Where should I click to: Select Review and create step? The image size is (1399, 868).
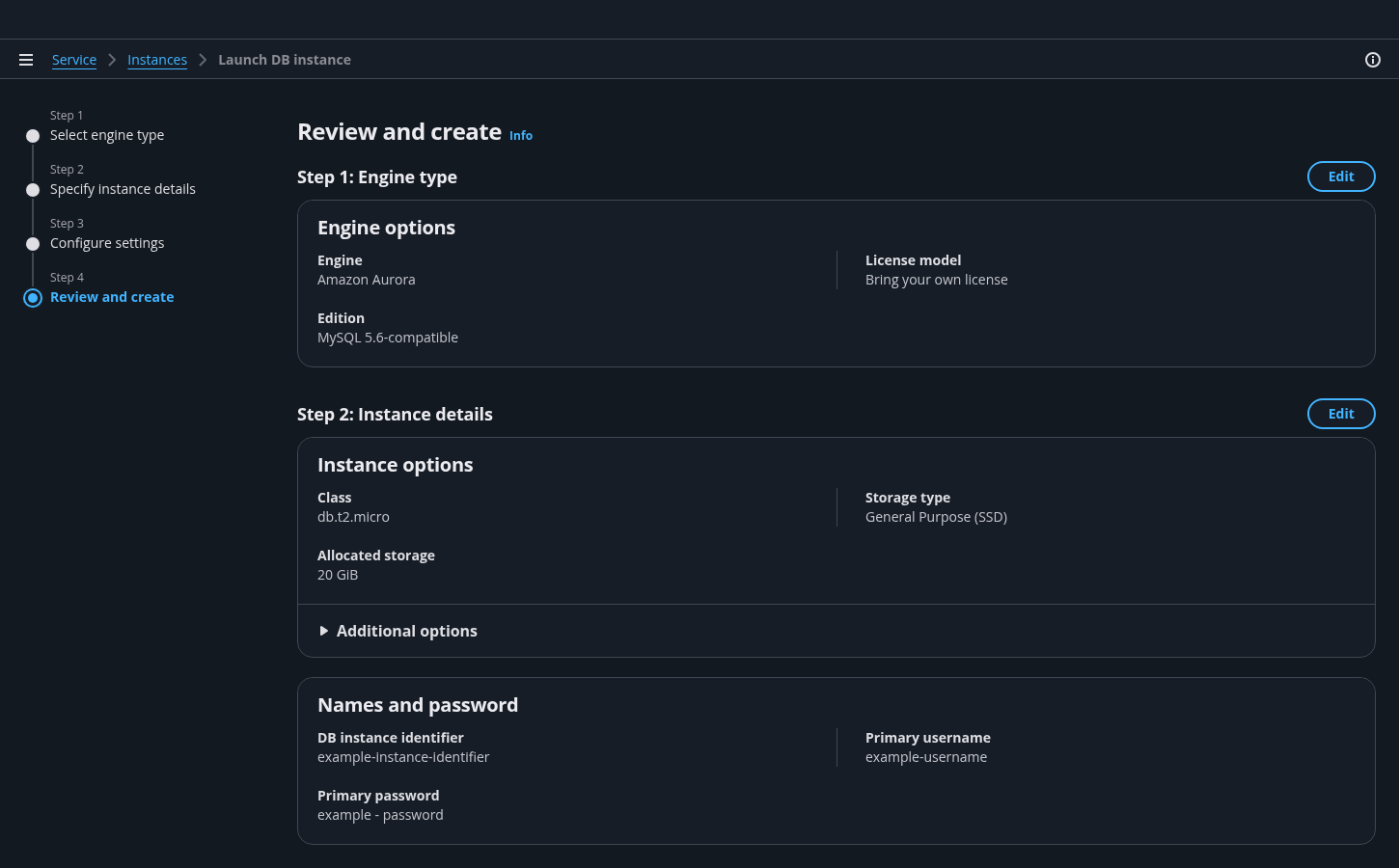point(112,297)
